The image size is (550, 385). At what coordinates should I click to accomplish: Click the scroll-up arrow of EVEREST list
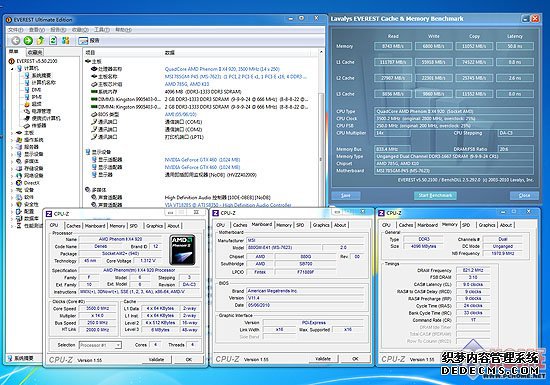(x=321, y=52)
